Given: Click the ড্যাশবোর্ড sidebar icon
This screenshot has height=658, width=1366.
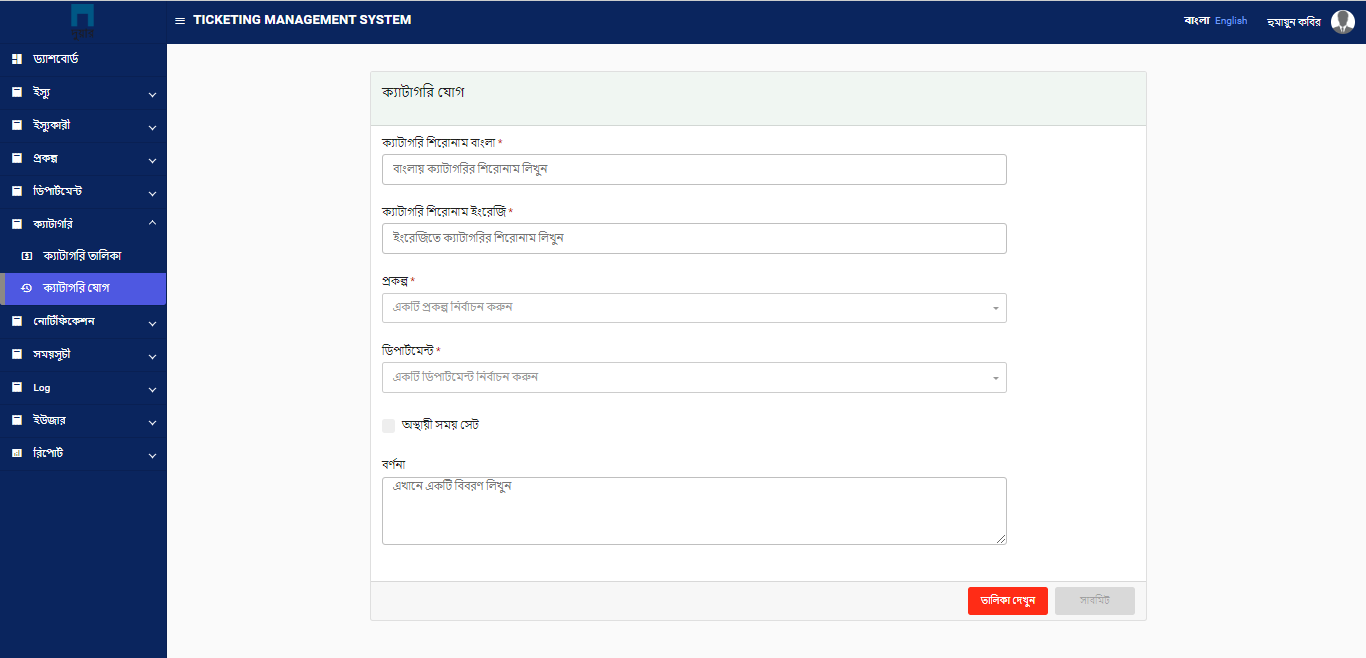Looking at the screenshot, I should pyautogui.click(x=16, y=60).
